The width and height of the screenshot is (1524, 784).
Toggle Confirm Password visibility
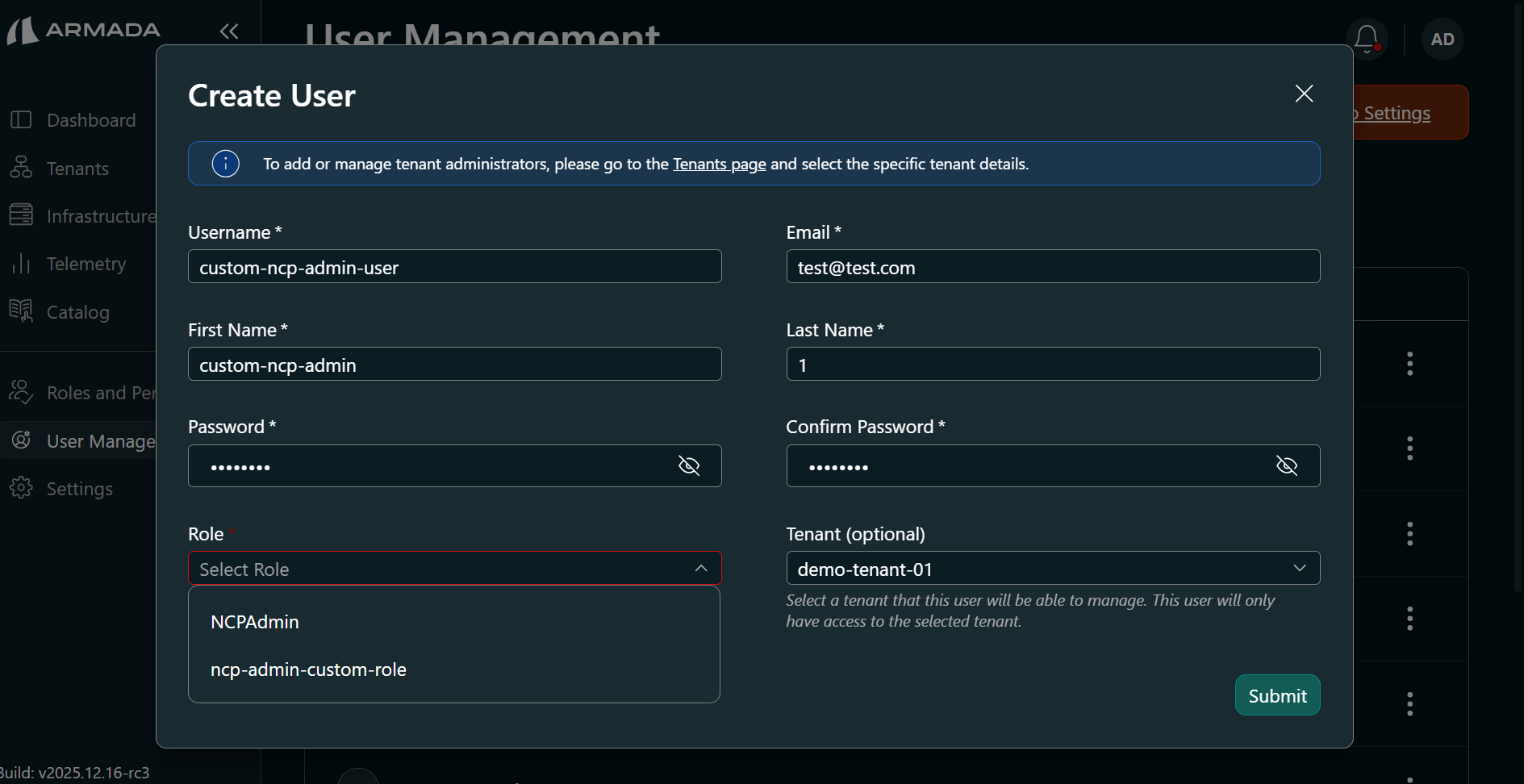tap(1288, 465)
